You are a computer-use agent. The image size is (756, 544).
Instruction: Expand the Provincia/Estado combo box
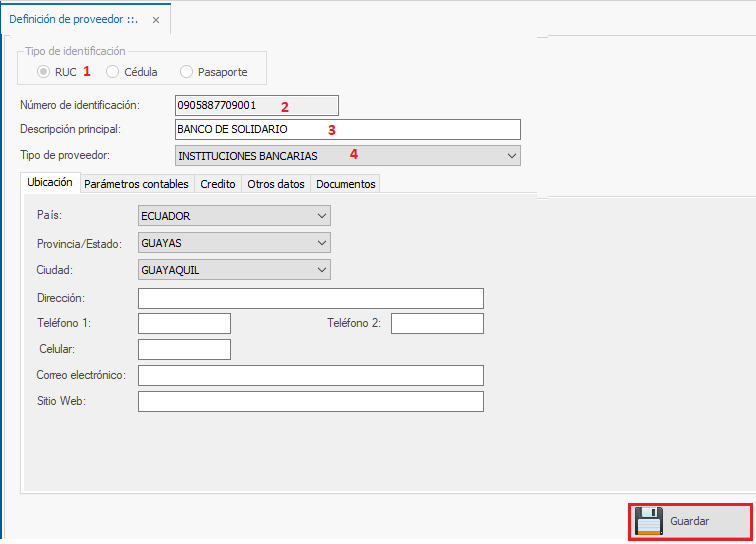tap(321, 243)
